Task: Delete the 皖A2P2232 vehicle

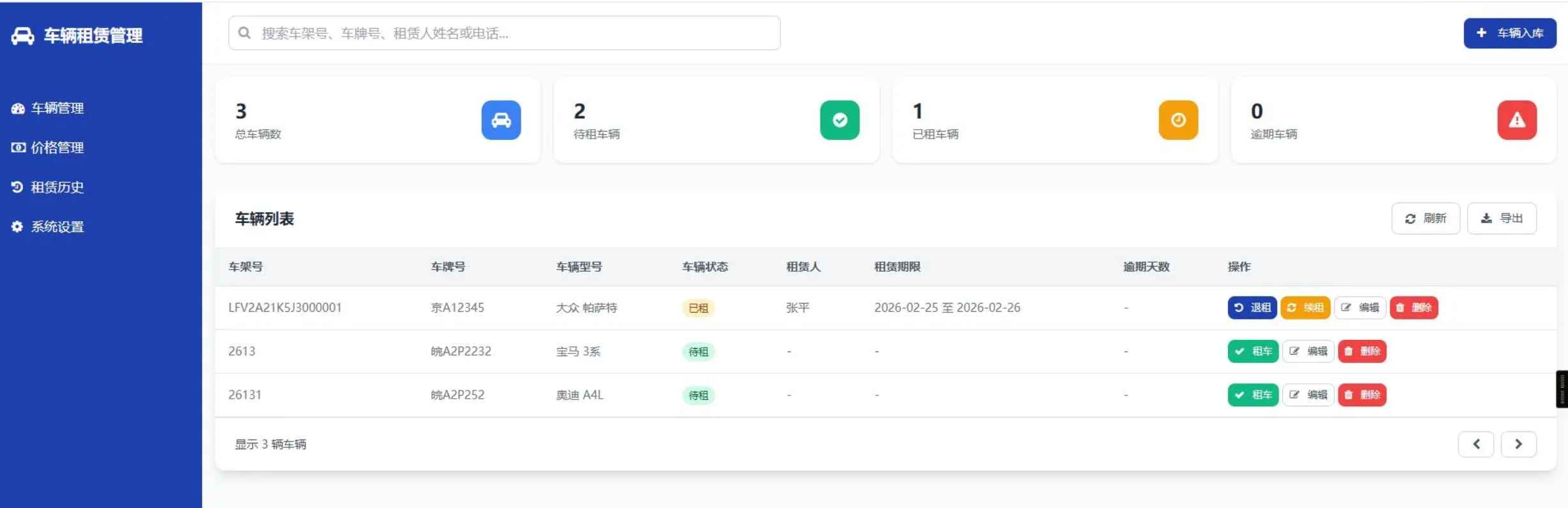Action: coord(1362,351)
